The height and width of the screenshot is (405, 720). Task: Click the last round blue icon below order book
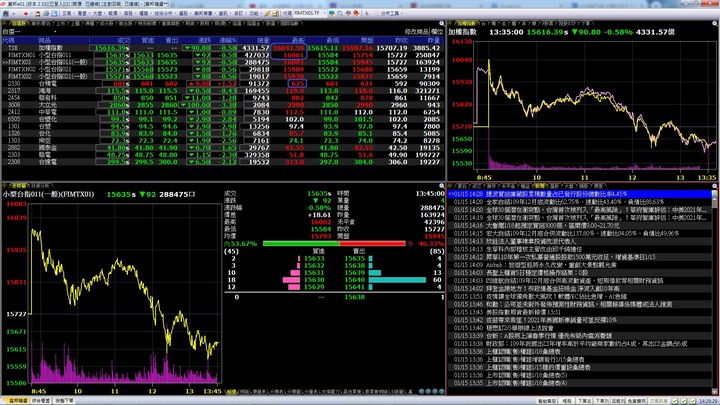click(x=441, y=391)
